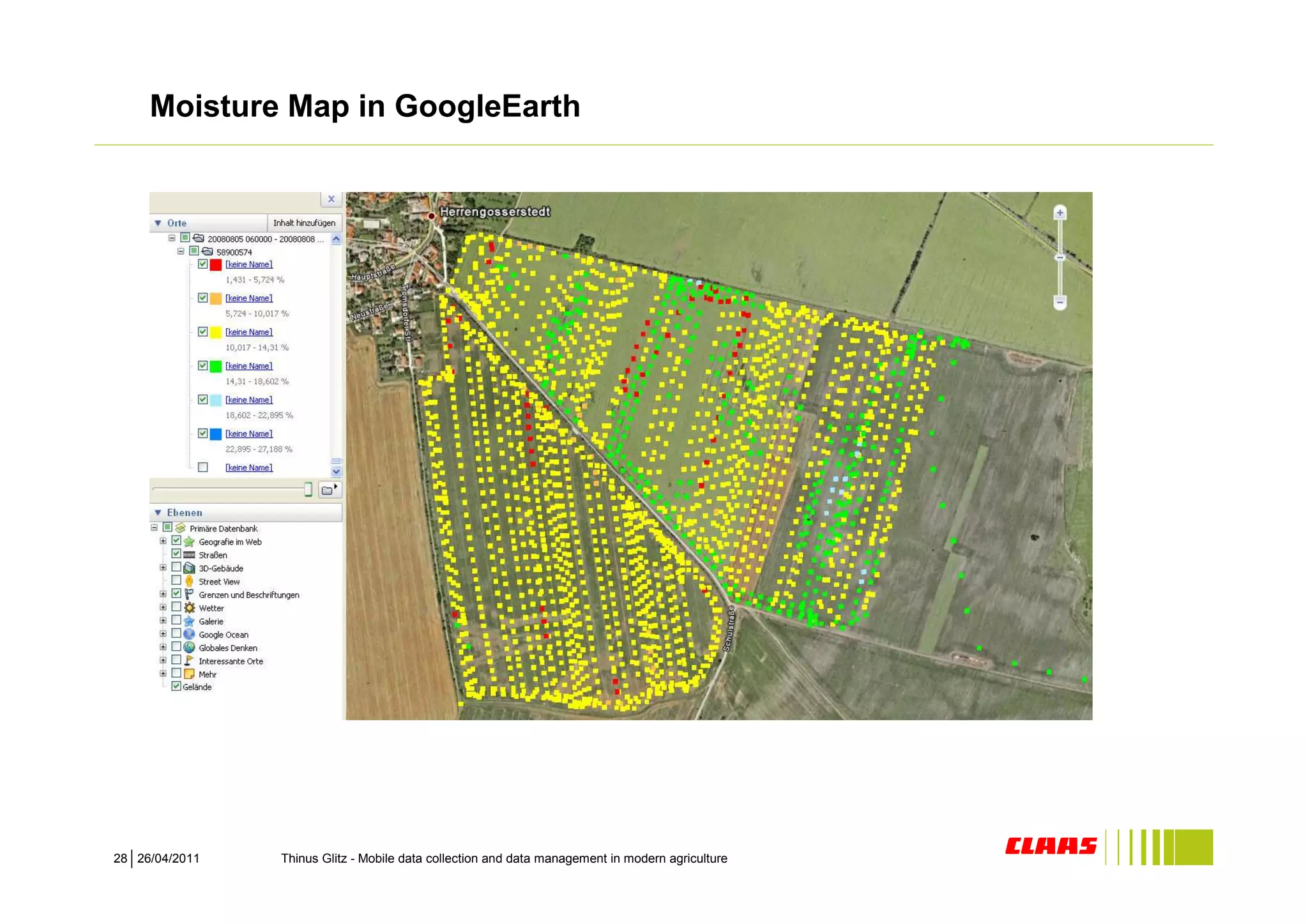
Task: Expand the Google Ocean node
Action: pos(163,634)
